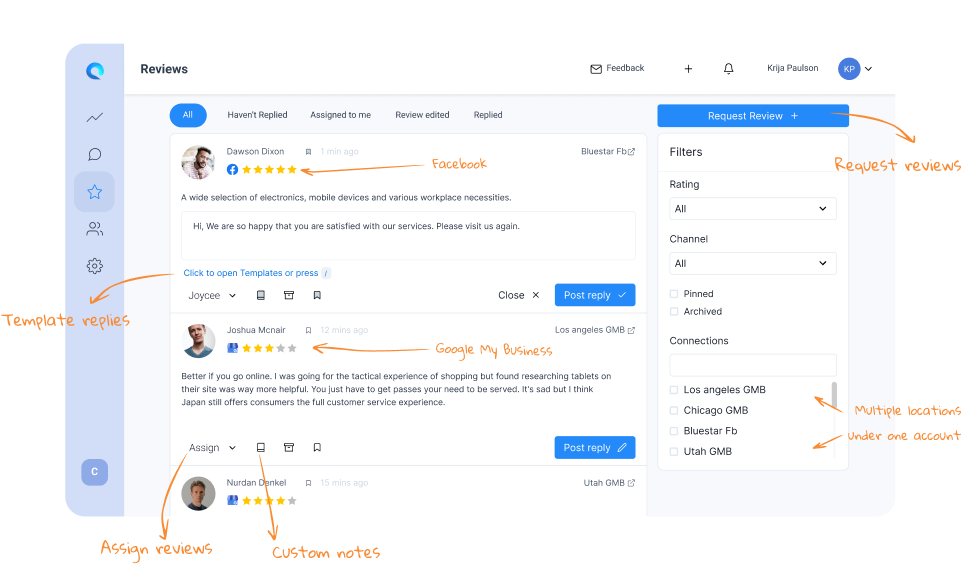Screen dimensions: 962x564
Task: Click the plus icon in top bar
Action: tap(688, 69)
